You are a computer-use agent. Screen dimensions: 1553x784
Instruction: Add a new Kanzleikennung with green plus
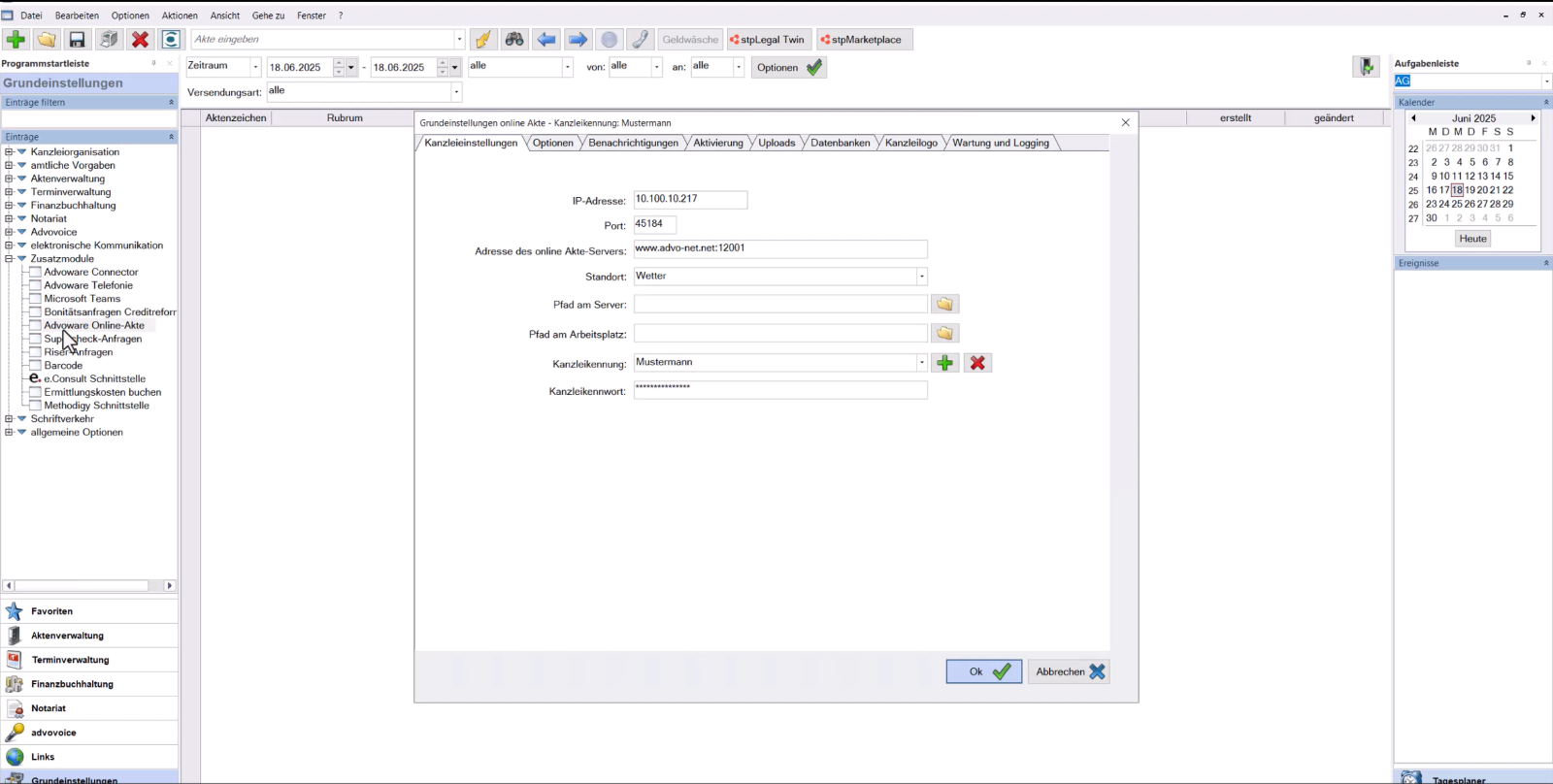pyautogui.click(x=945, y=363)
